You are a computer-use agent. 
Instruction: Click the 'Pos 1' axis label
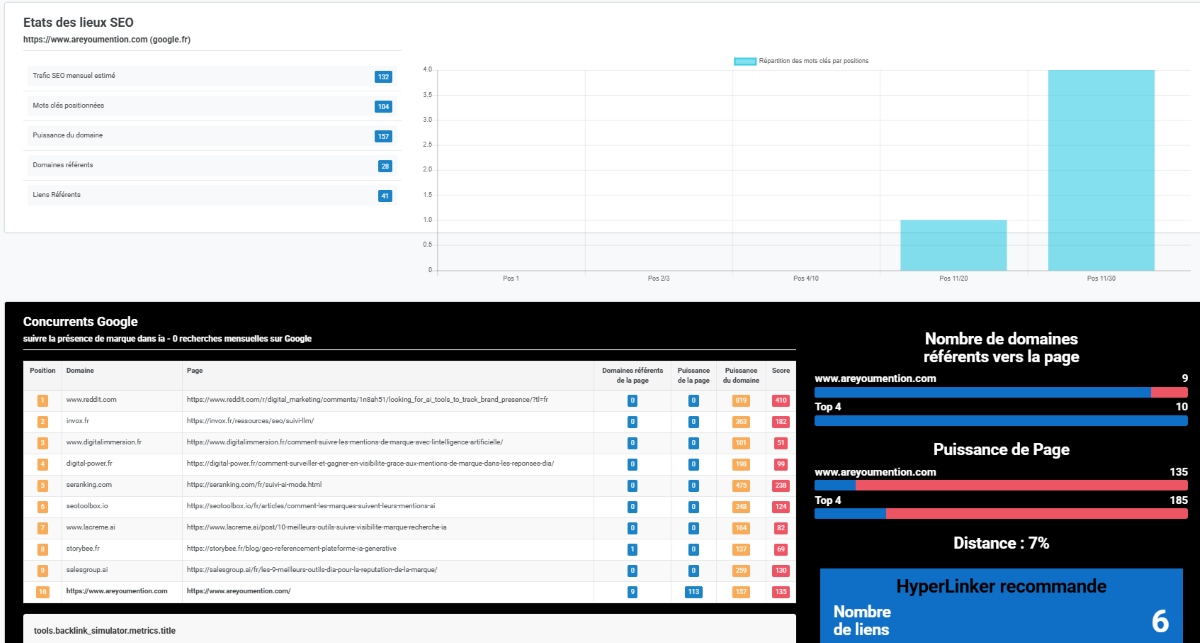511,278
